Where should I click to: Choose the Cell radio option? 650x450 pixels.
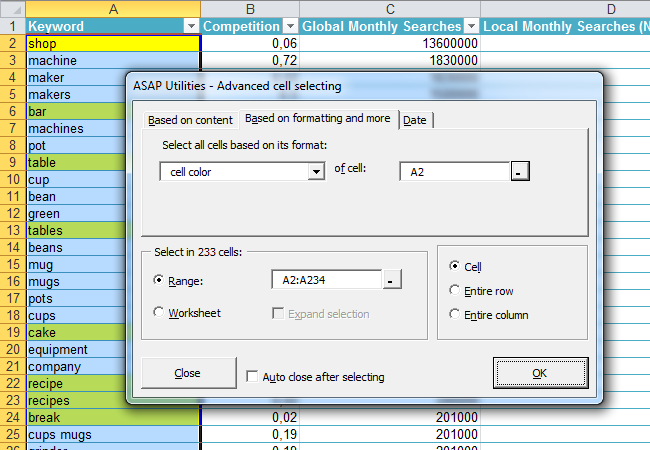[455, 266]
